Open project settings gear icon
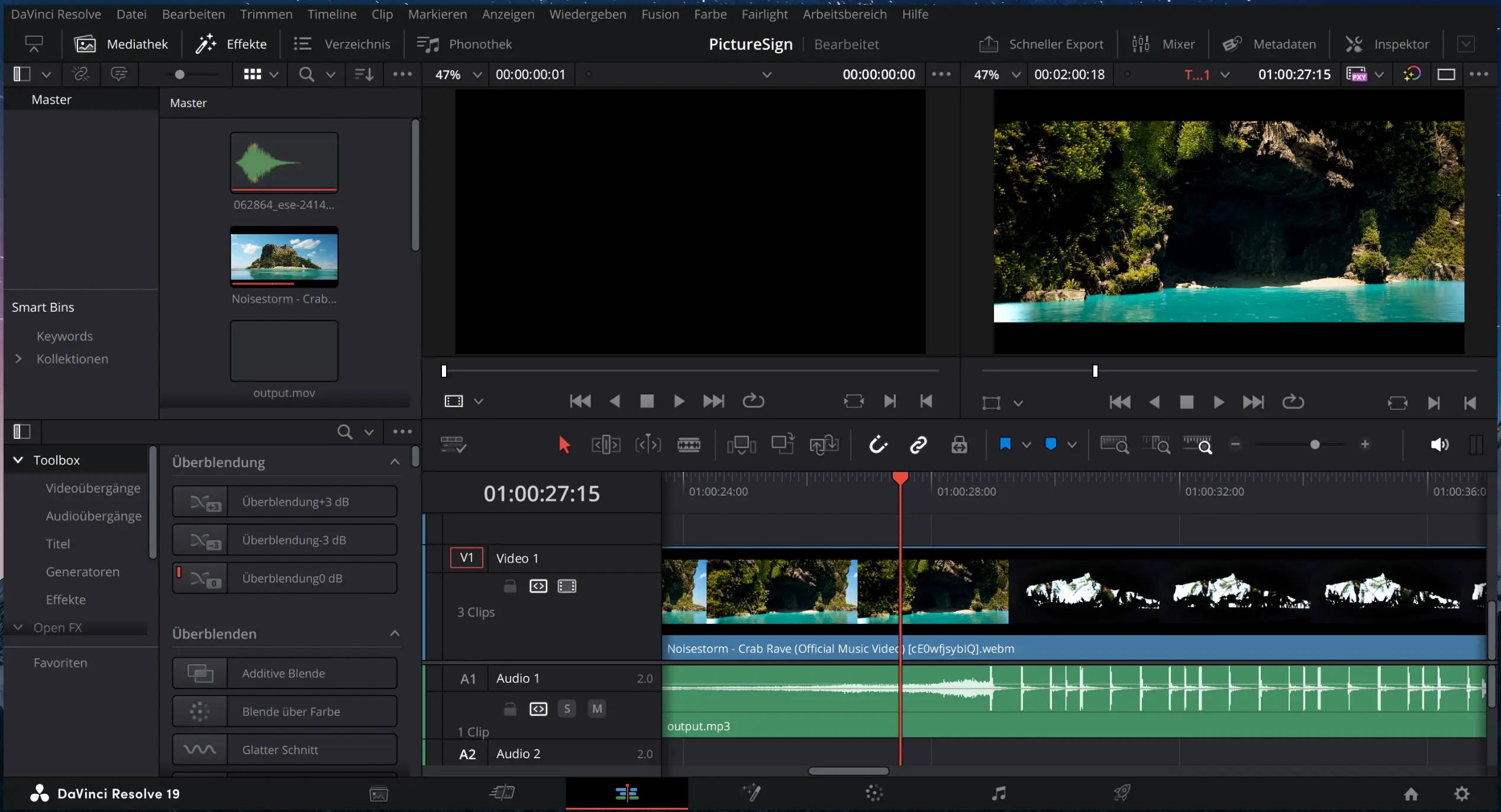The image size is (1501, 812). coord(1461,794)
